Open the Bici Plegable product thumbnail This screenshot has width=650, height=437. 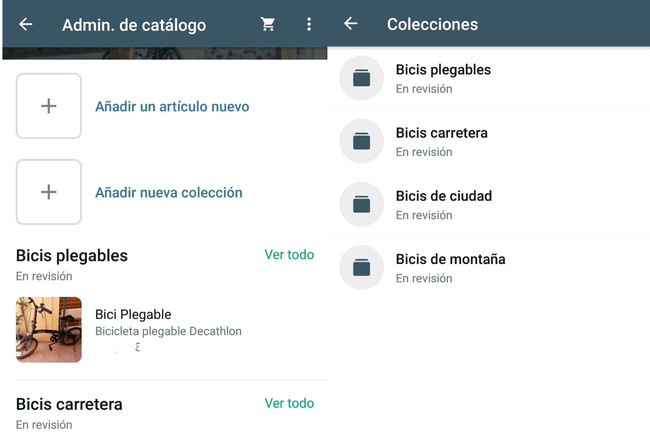49,329
